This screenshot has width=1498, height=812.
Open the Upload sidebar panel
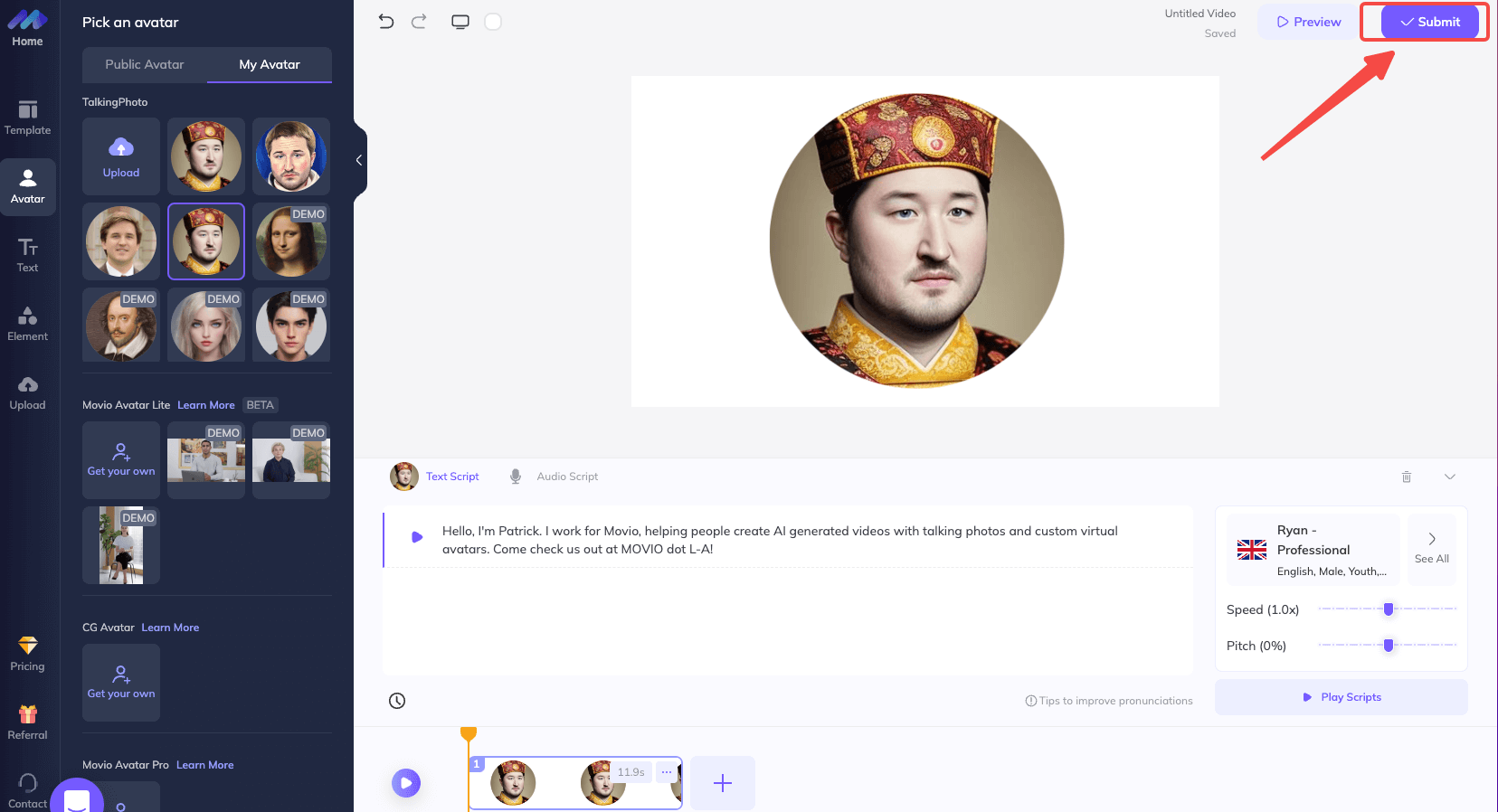[27, 392]
